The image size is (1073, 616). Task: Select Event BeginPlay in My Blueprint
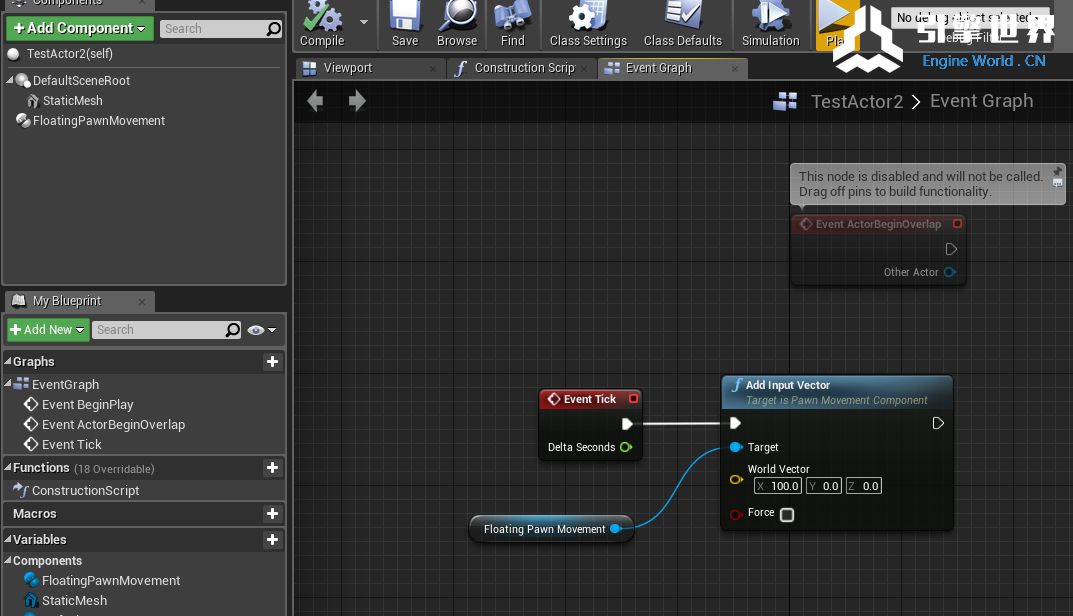coord(87,405)
